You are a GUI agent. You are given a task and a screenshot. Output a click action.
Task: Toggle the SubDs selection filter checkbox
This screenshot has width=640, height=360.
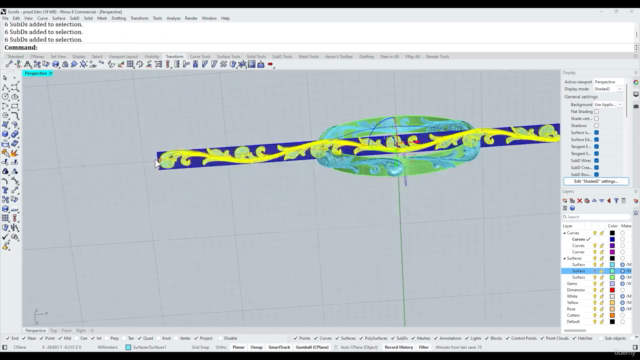pyautogui.click(x=393, y=338)
